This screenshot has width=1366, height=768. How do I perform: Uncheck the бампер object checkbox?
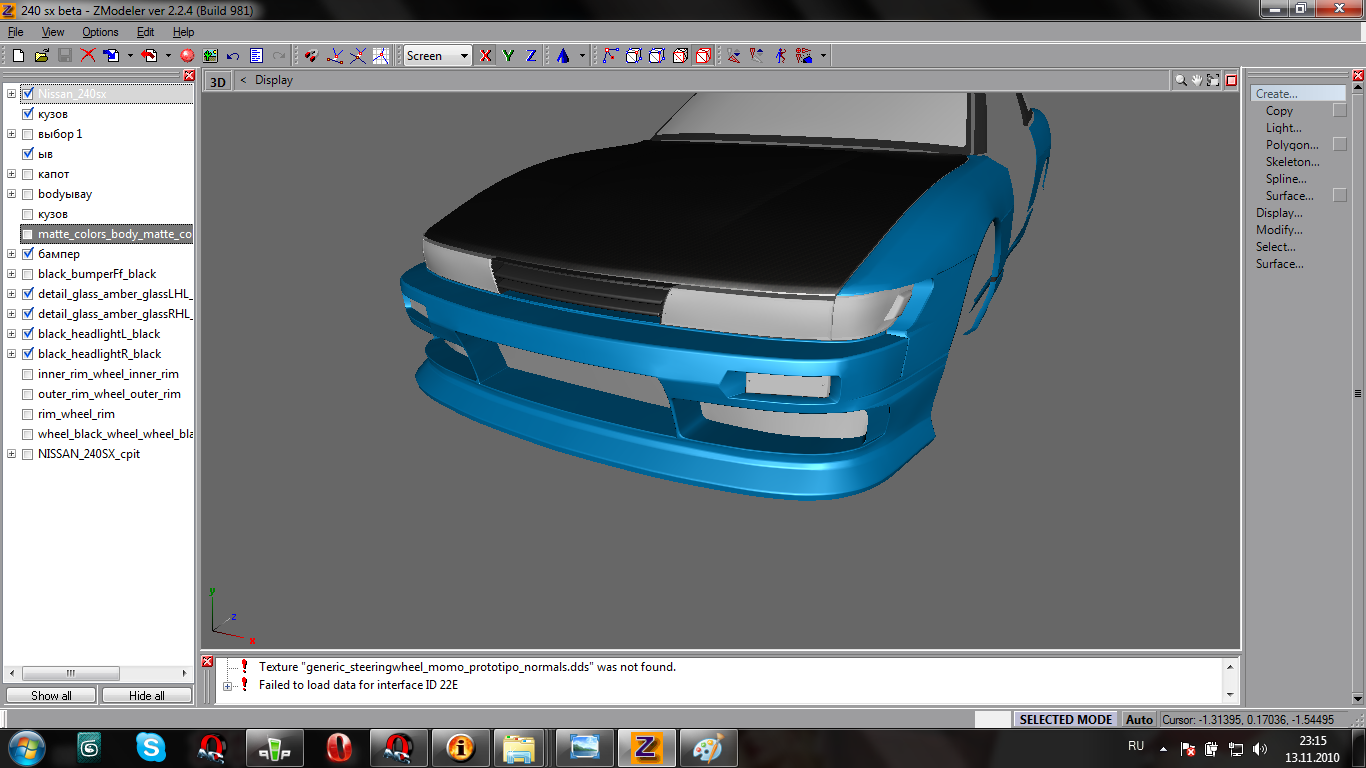pyautogui.click(x=28, y=254)
